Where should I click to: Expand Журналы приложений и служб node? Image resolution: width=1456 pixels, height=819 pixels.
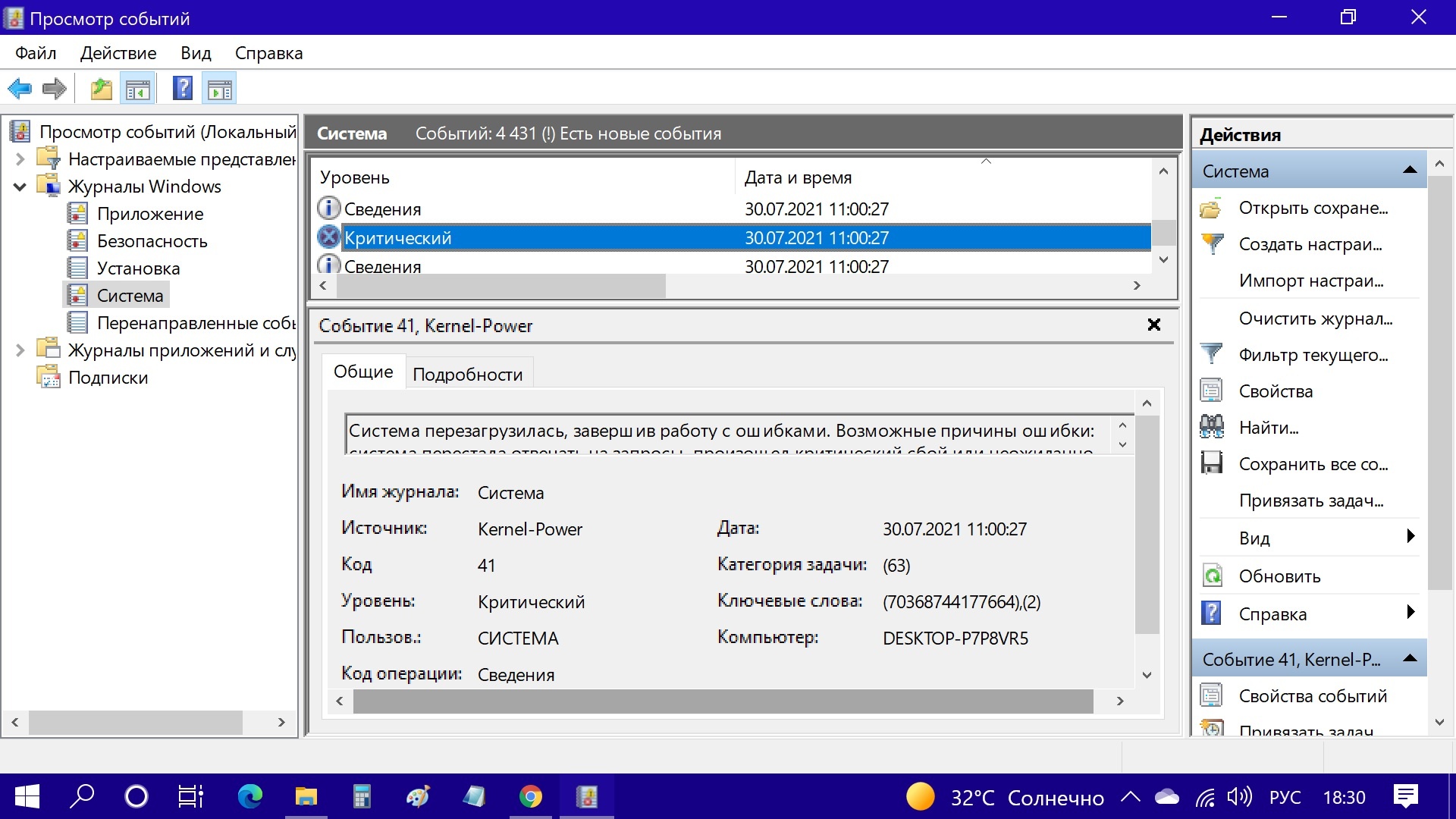click(x=20, y=350)
